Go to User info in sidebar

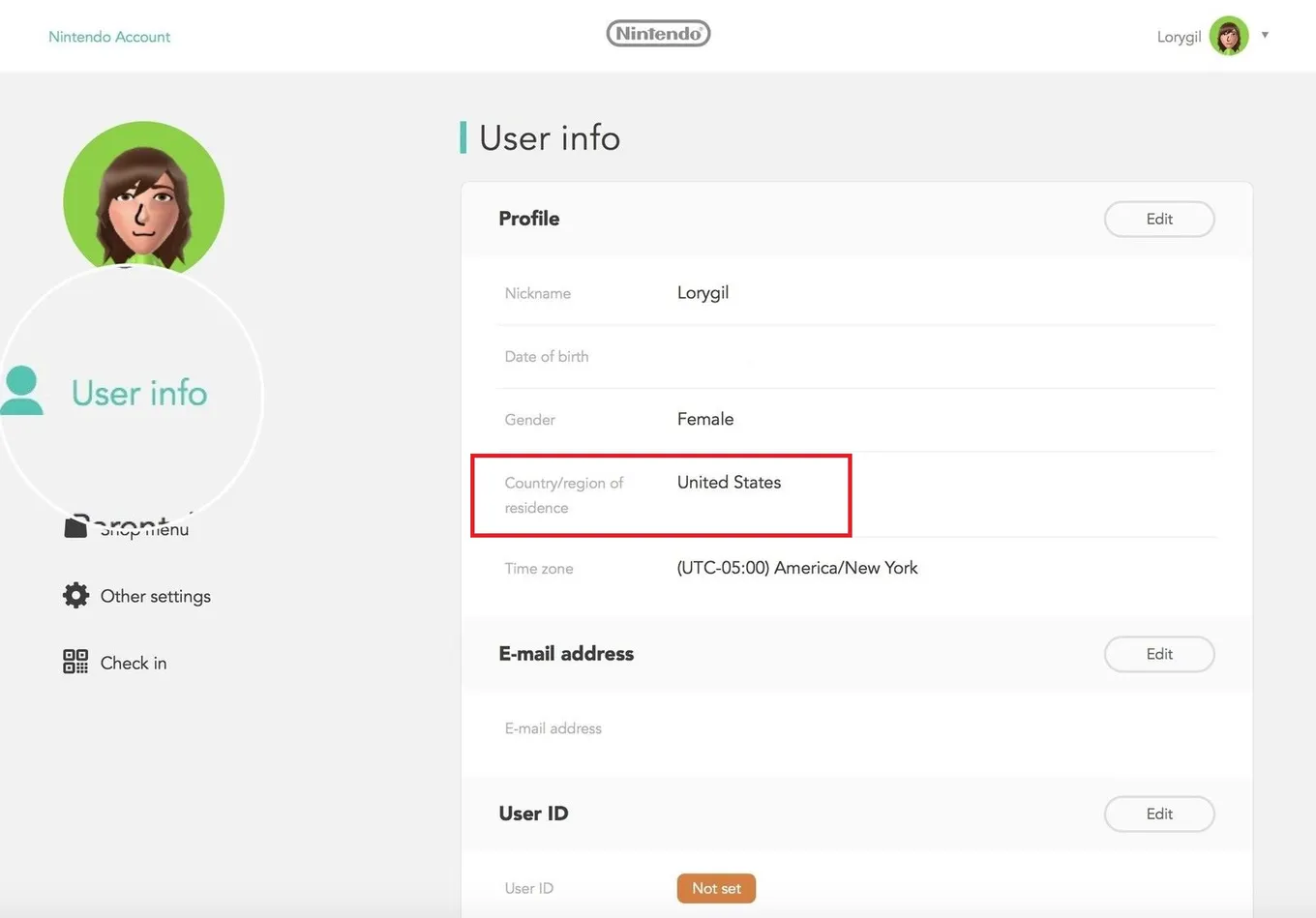pos(139,393)
